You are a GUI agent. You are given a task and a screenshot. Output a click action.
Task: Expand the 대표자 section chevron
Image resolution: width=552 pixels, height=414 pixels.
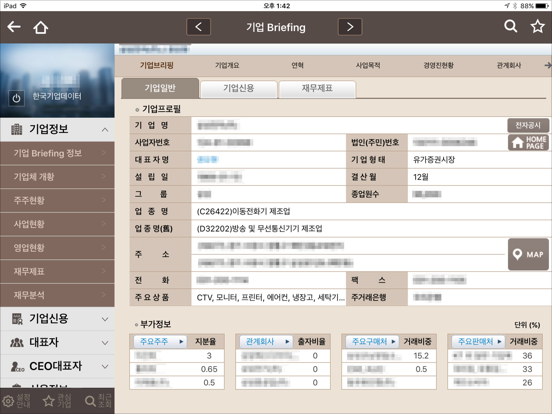tap(105, 343)
